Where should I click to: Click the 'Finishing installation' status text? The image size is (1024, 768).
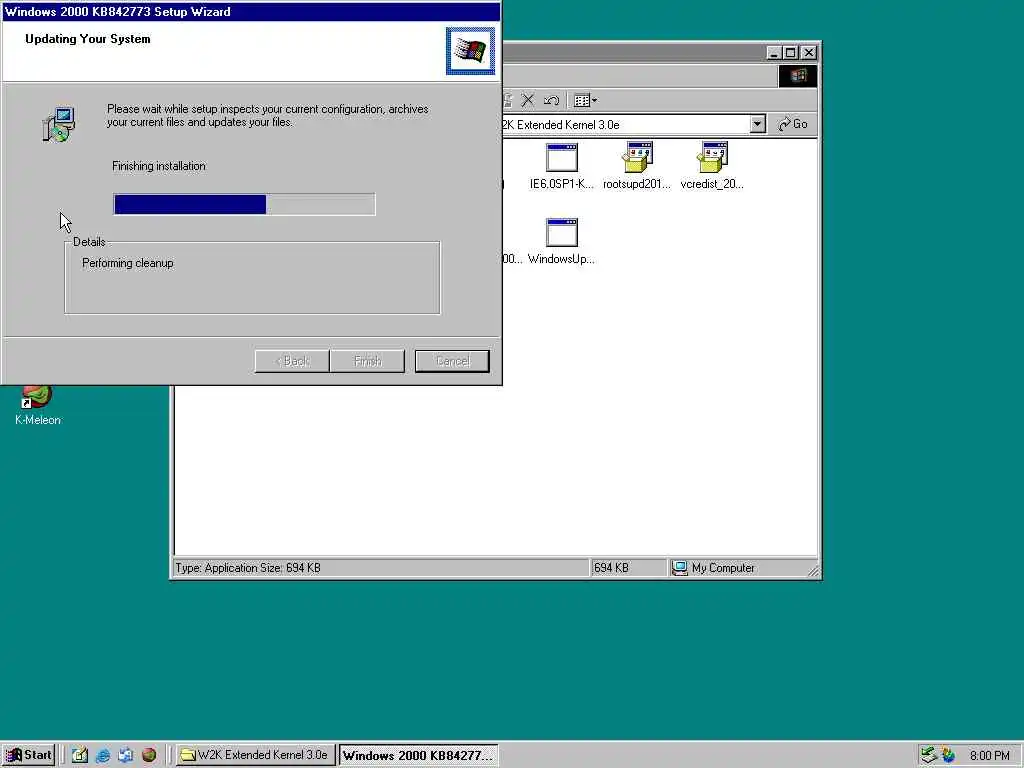(159, 166)
